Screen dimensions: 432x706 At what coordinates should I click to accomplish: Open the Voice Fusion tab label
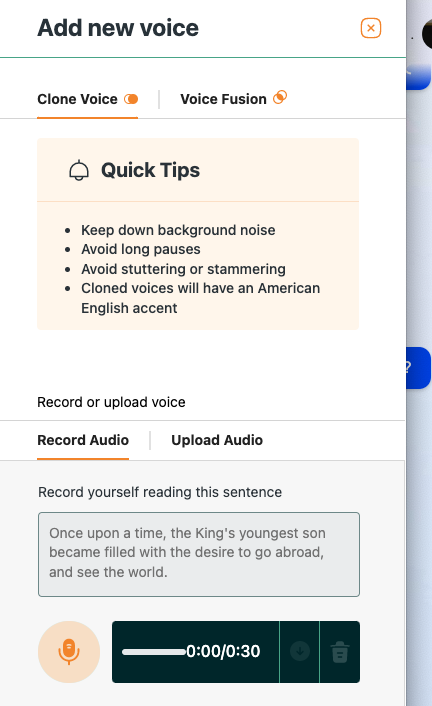[223, 99]
